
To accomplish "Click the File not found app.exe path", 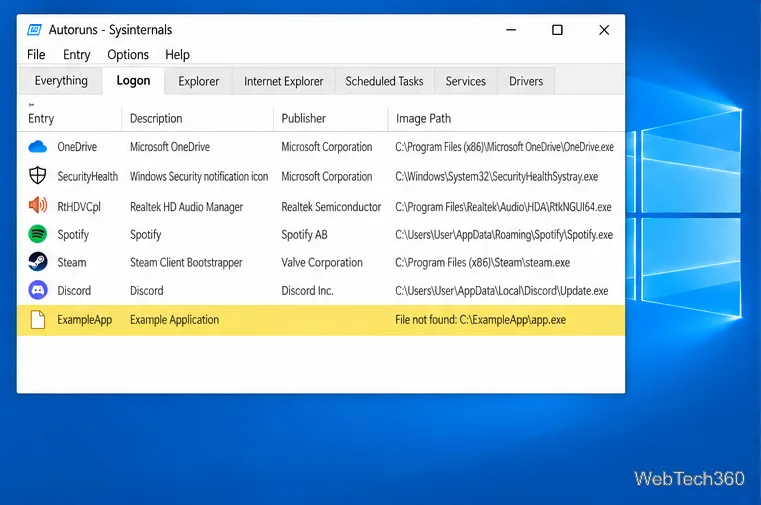I will (x=480, y=320).
